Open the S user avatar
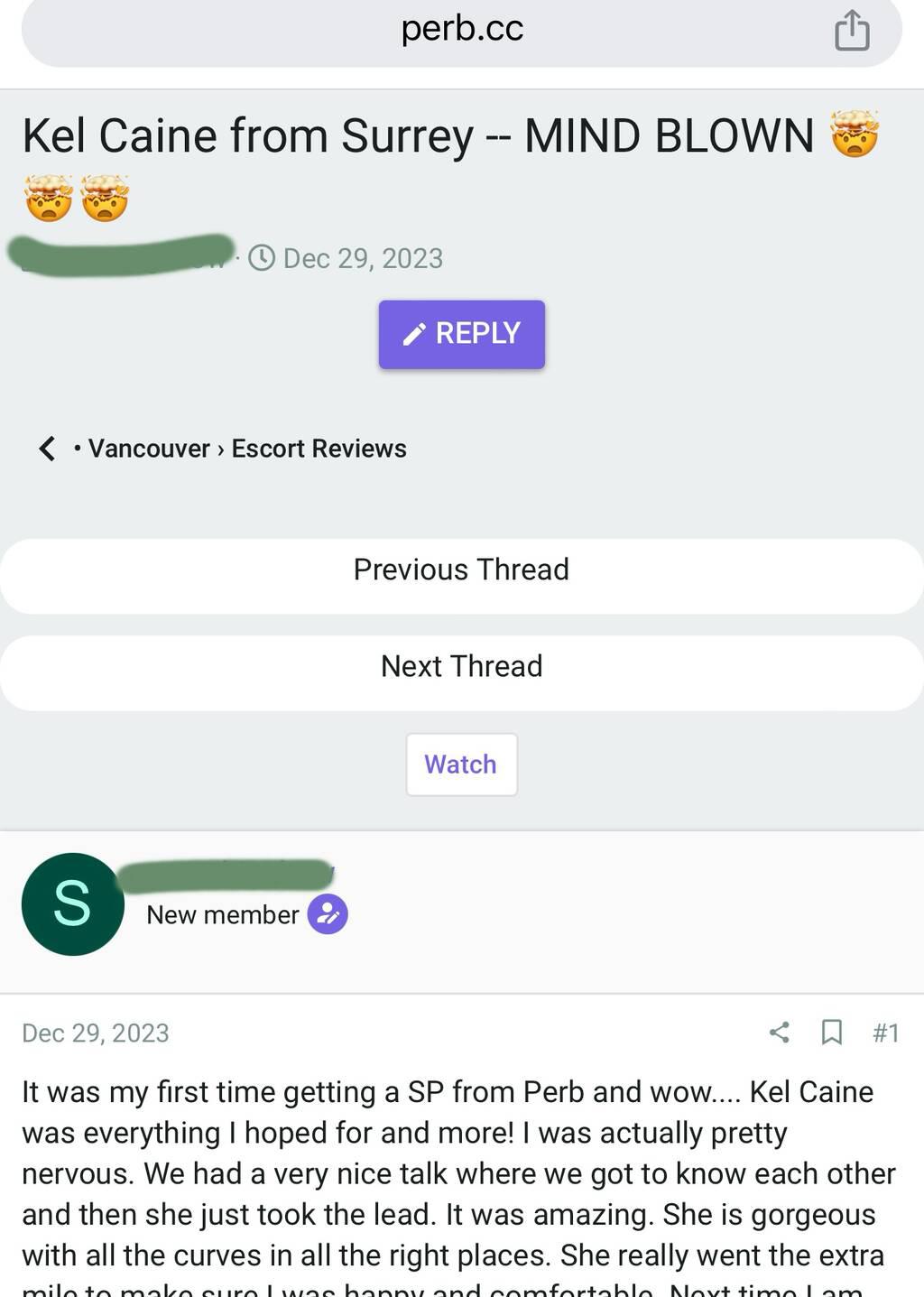This screenshot has height=1297, width=924. pyautogui.click(x=73, y=904)
